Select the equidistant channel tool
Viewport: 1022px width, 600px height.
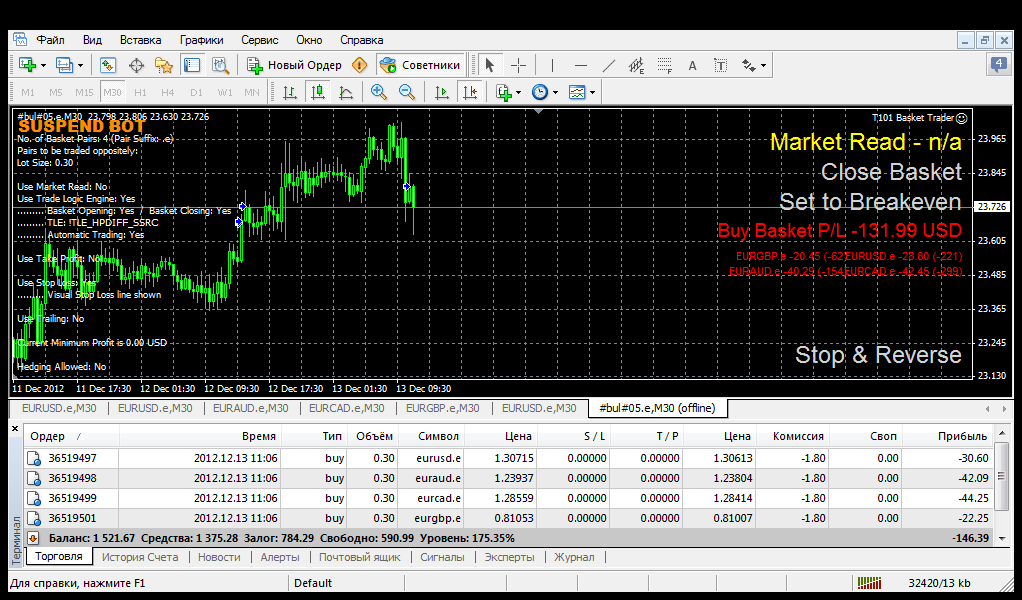[x=636, y=65]
